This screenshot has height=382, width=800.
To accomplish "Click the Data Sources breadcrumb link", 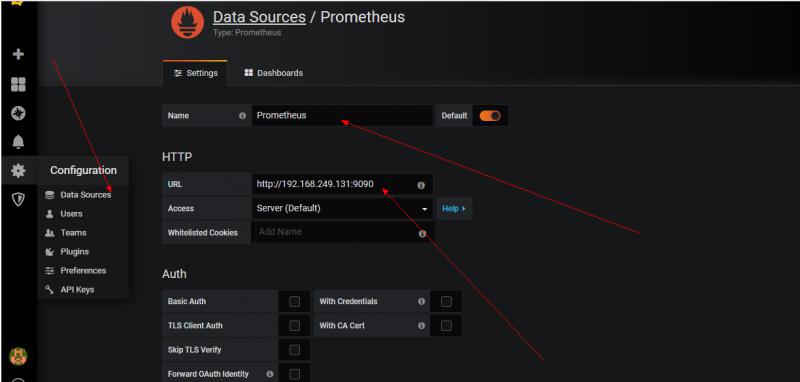I will 259,17.
